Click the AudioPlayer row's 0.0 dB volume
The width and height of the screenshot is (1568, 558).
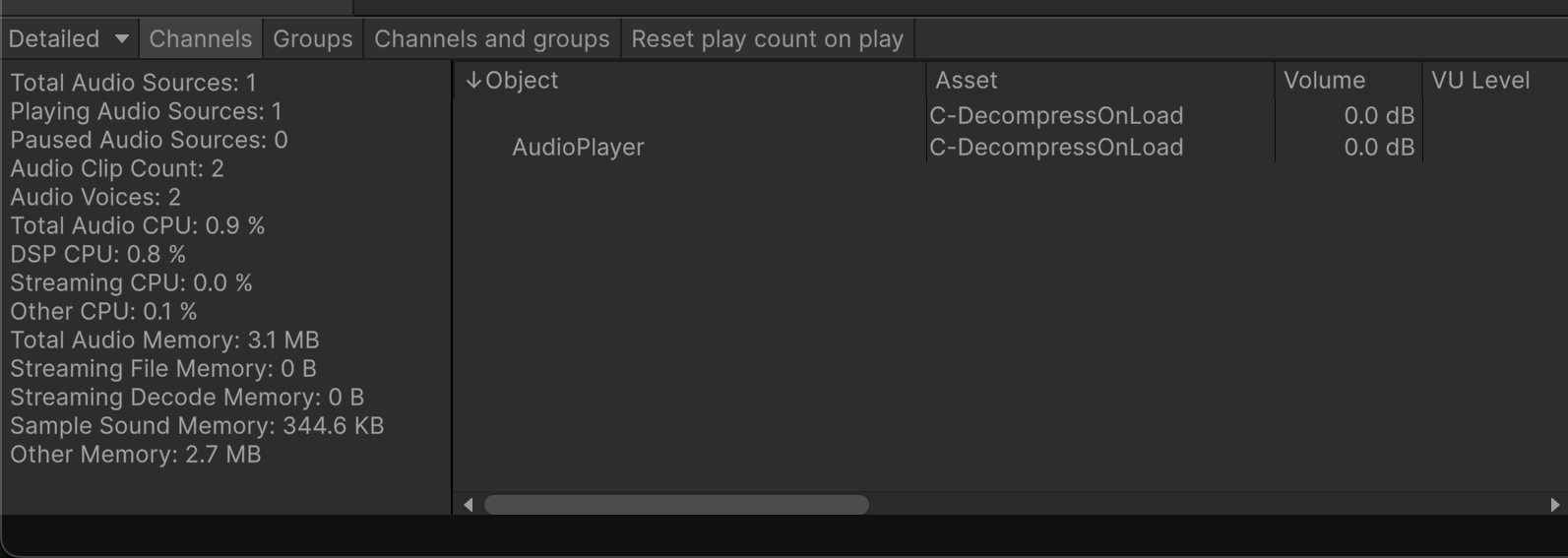click(x=1378, y=148)
